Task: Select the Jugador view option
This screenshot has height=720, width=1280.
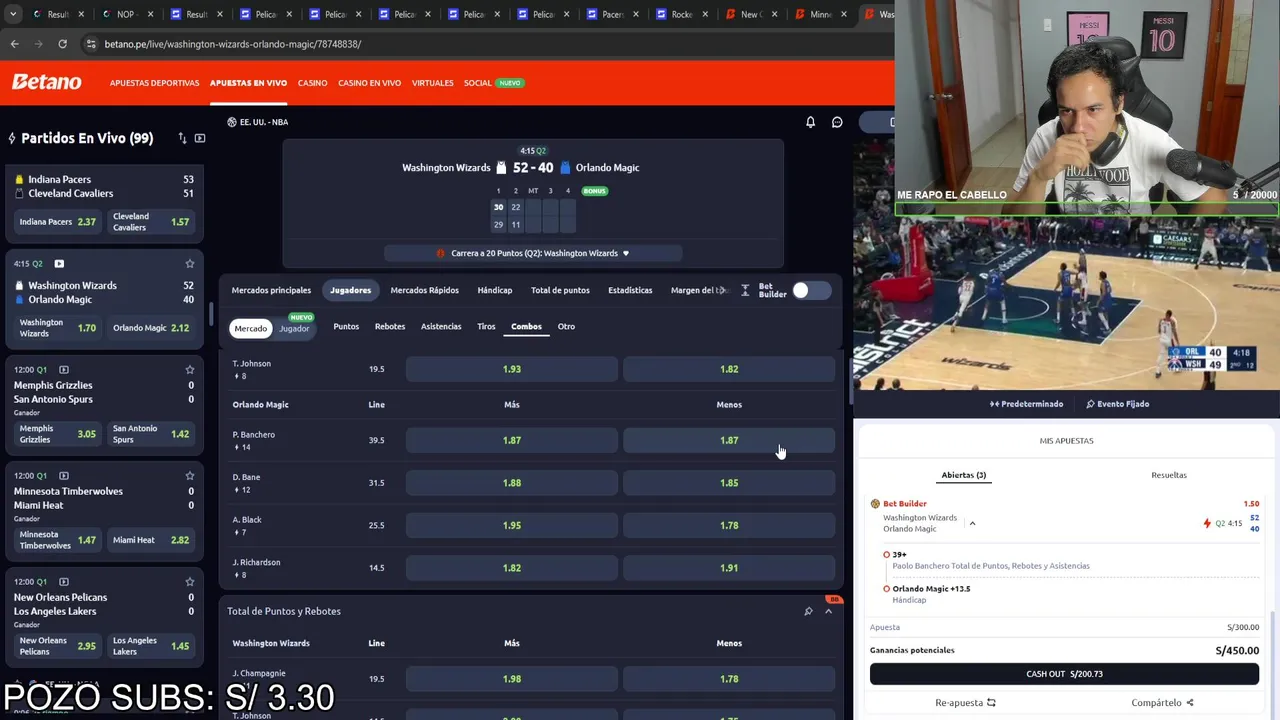Action: [294, 328]
